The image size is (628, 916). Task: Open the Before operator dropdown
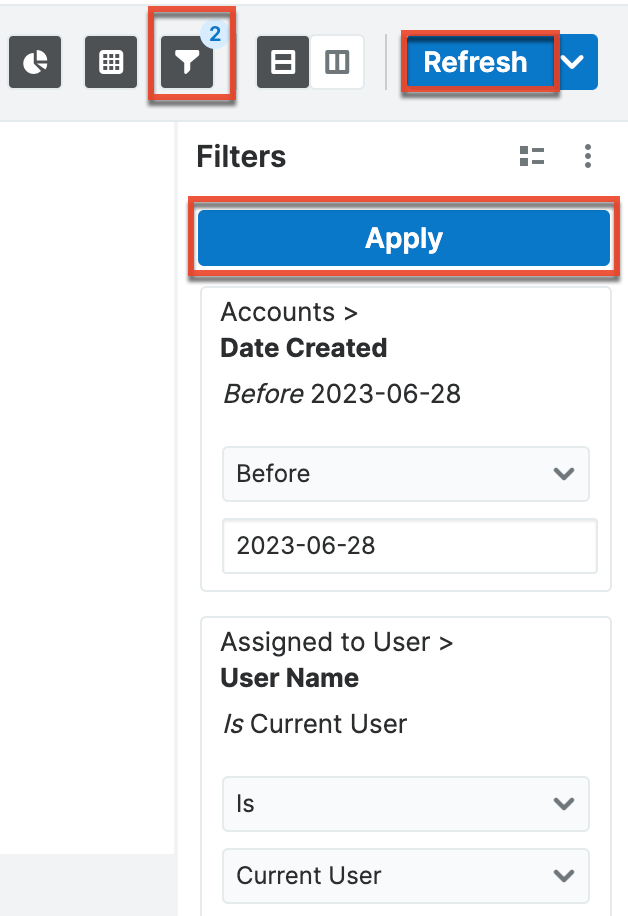405,474
